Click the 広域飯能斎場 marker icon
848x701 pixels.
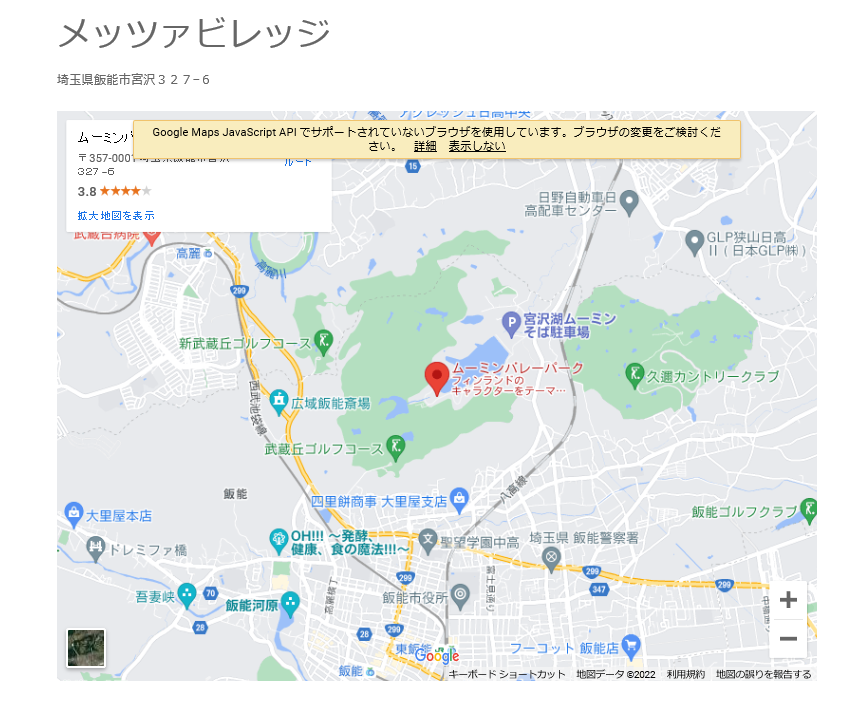pyautogui.click(x=279, y=402)
